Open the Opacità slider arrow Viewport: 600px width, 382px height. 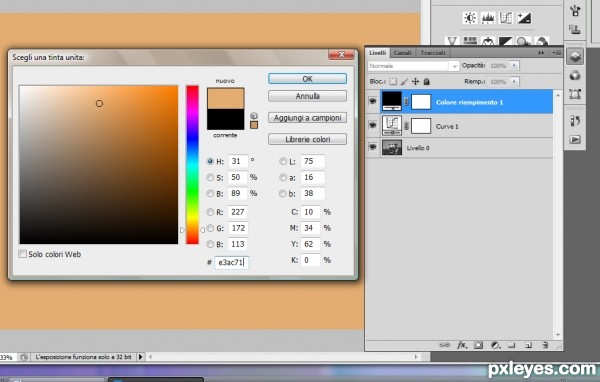[x=514, y=65]
